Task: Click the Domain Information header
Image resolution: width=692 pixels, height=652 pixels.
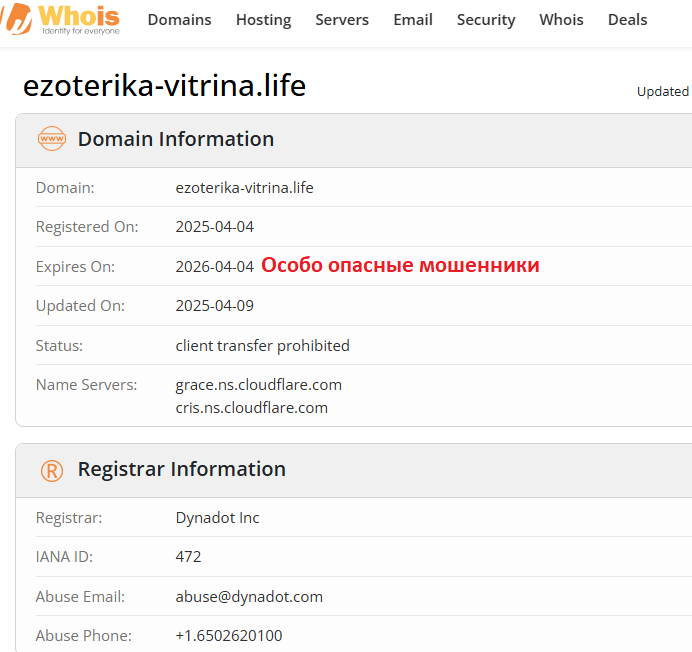Action: pos(176,139)
